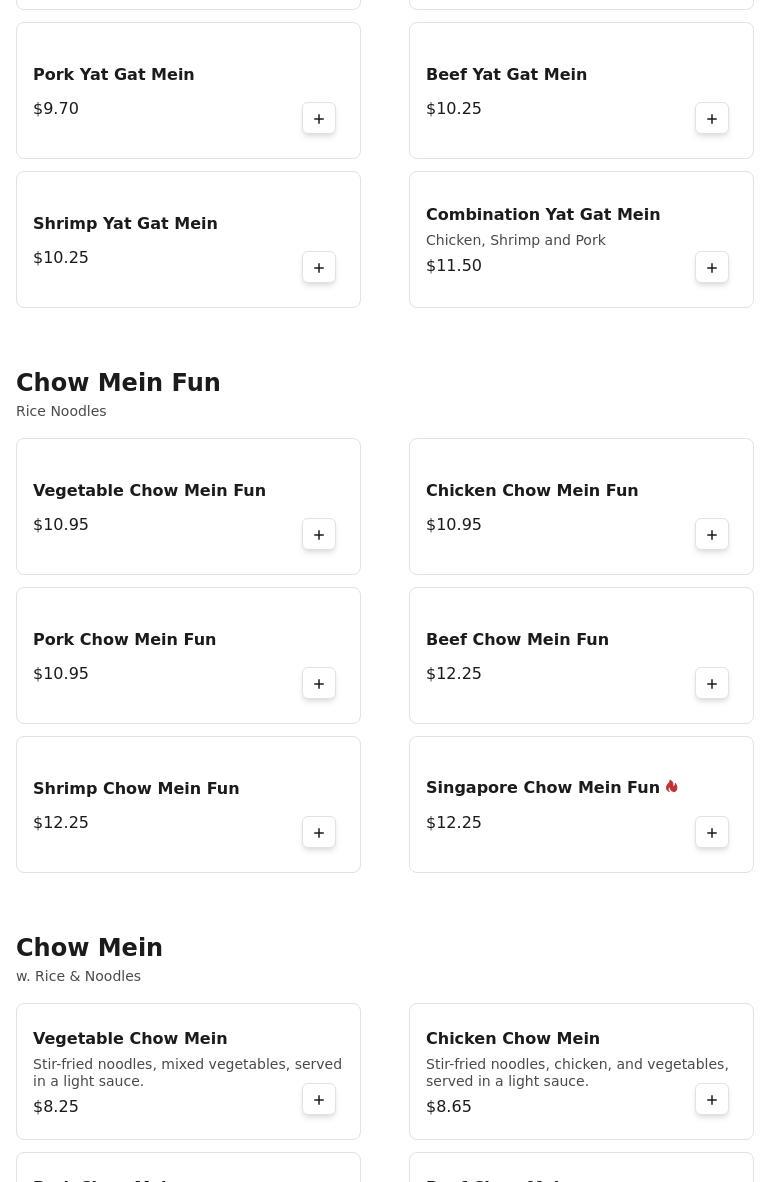Click plus button for Vegetable Chow Mein
Image resolution: width=770 pixels, height=1182 pixels.
[319, 1100]
